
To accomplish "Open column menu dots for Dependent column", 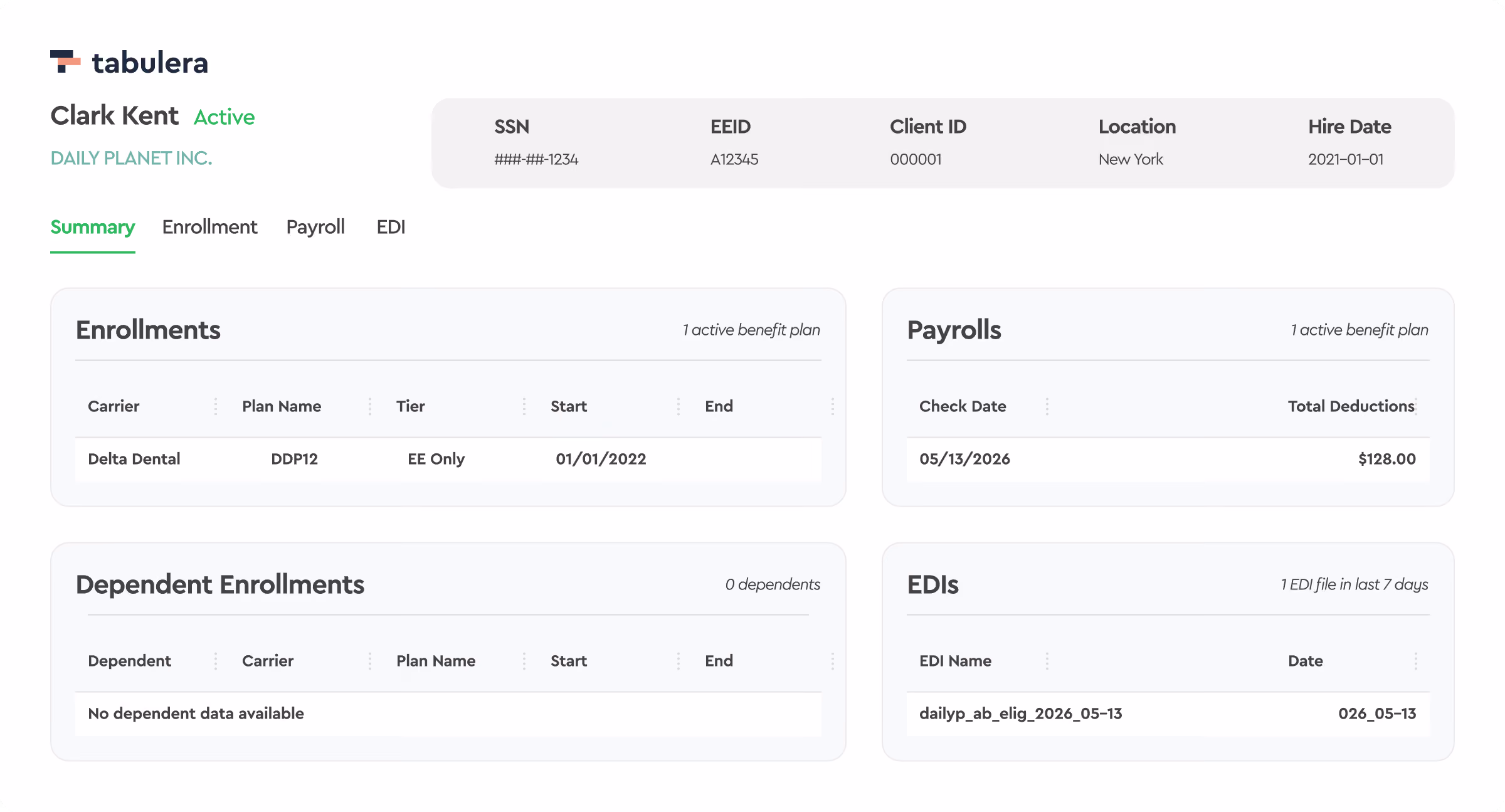I will tap(216, 661).
